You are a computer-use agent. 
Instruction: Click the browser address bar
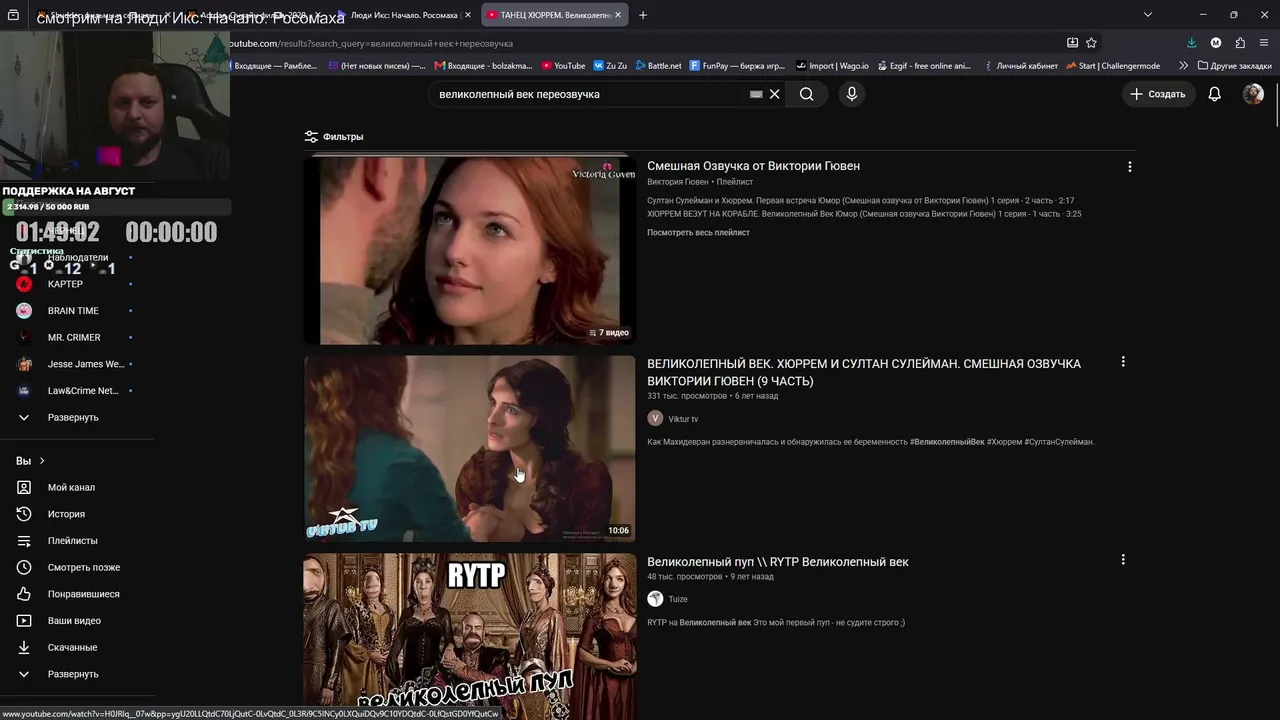tap(640, 43)
